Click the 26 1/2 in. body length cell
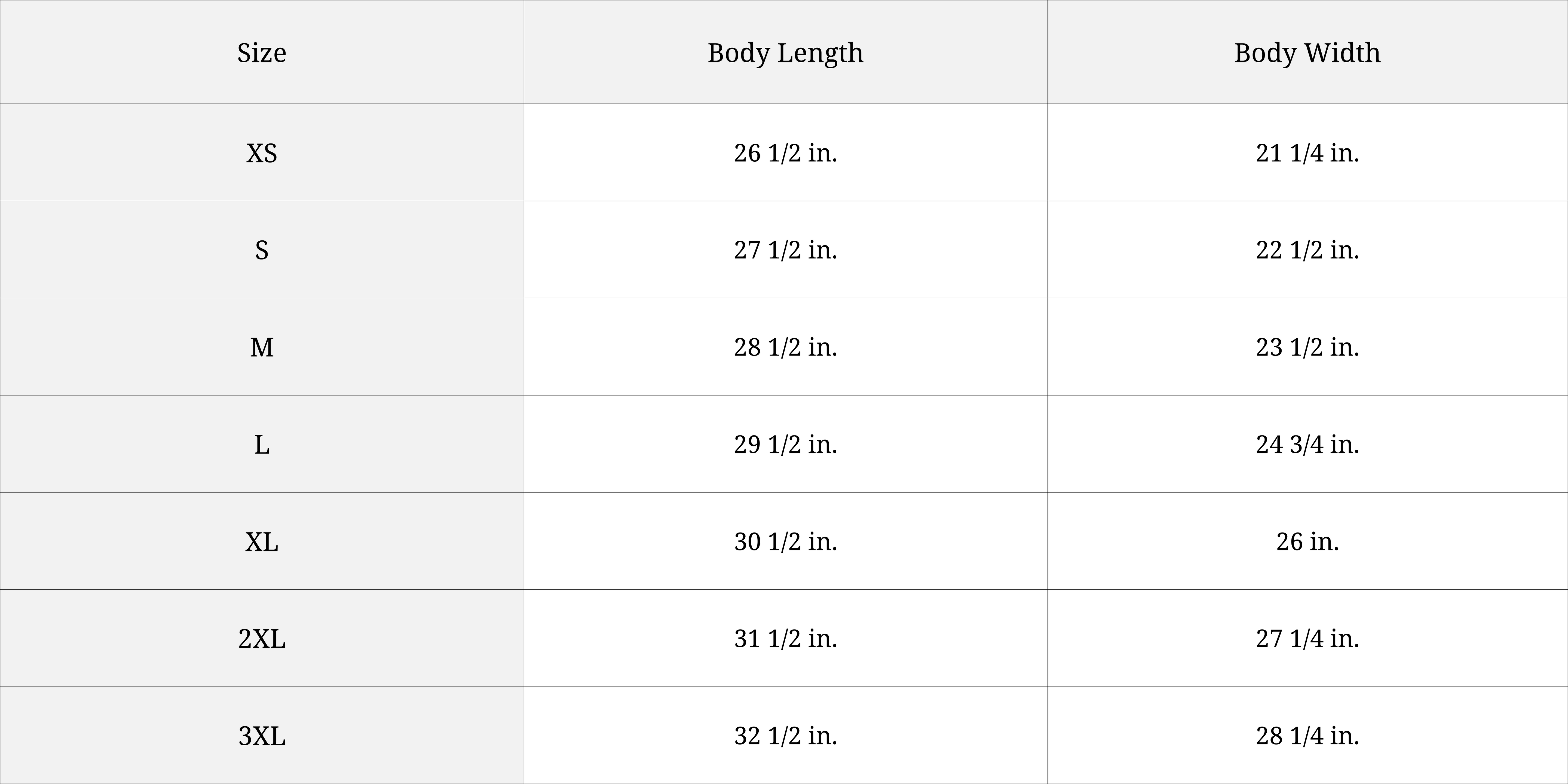 [785, 153]
